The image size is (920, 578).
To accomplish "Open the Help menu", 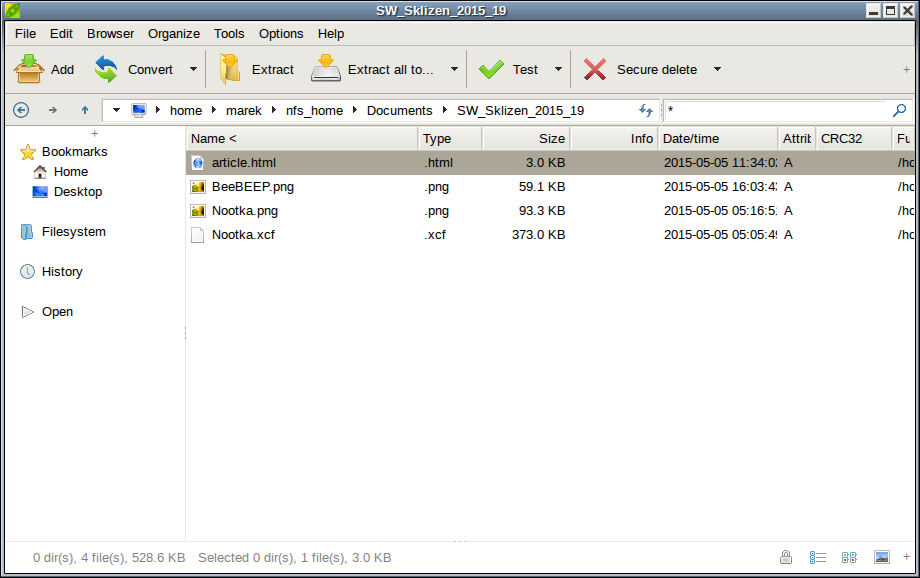I will pyautogui.click(x=331, y=33).
